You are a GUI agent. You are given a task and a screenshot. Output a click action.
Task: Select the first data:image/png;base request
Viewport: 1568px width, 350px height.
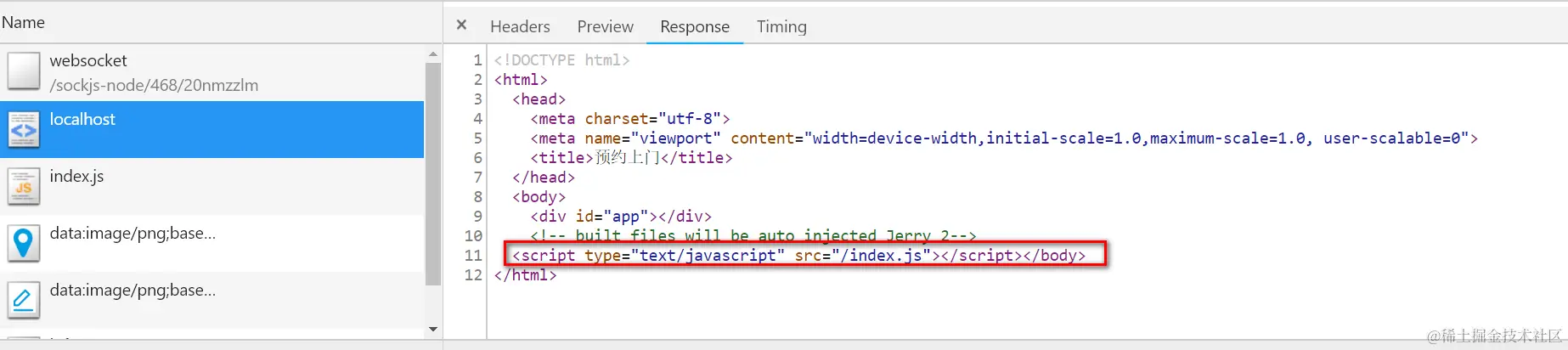(x=212, y=243)
